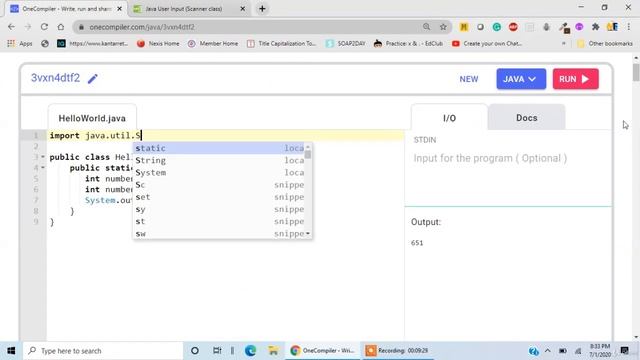Viewport: 640px width, 360px height.
Task: Close the OneCompiler browser tab
Action: point(120,9)
